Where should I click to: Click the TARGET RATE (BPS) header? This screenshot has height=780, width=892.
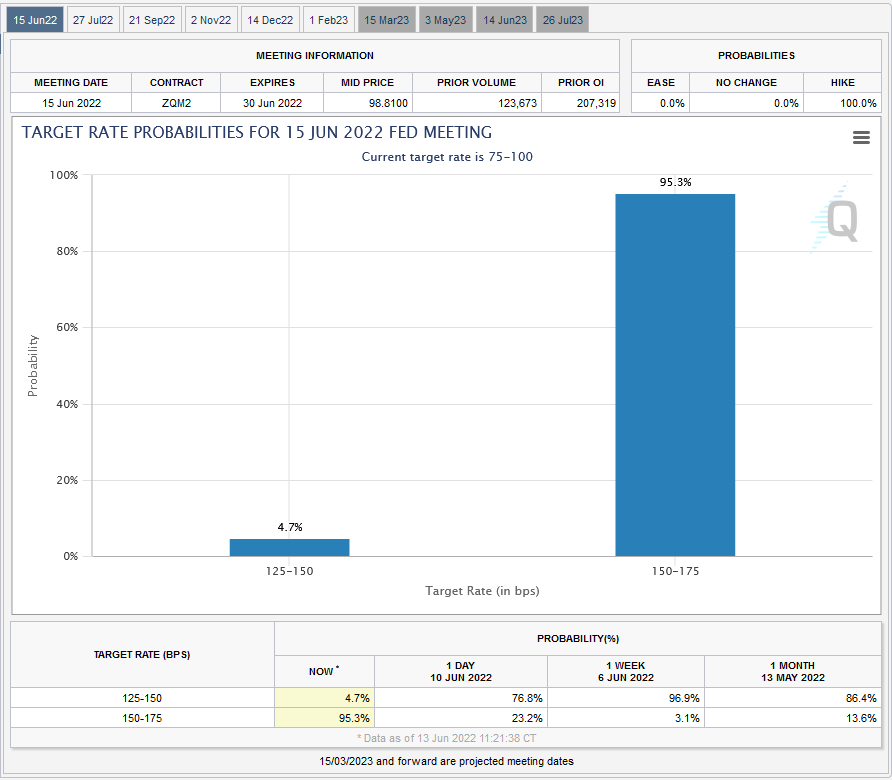(142, 655)
